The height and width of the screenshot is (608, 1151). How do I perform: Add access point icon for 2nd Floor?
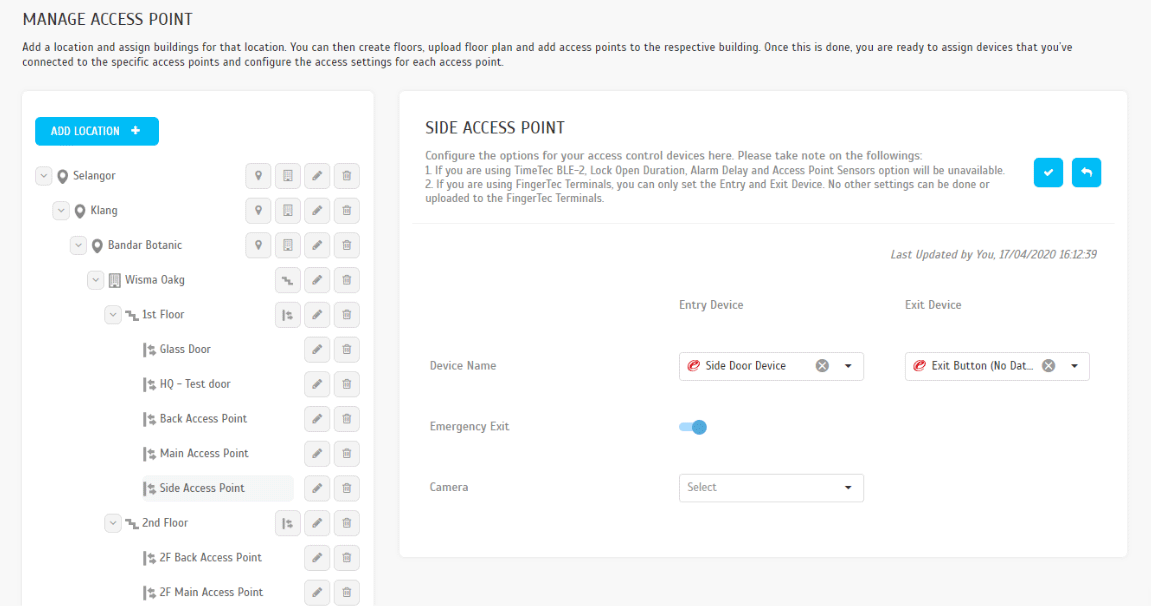(x=288, y=523)
